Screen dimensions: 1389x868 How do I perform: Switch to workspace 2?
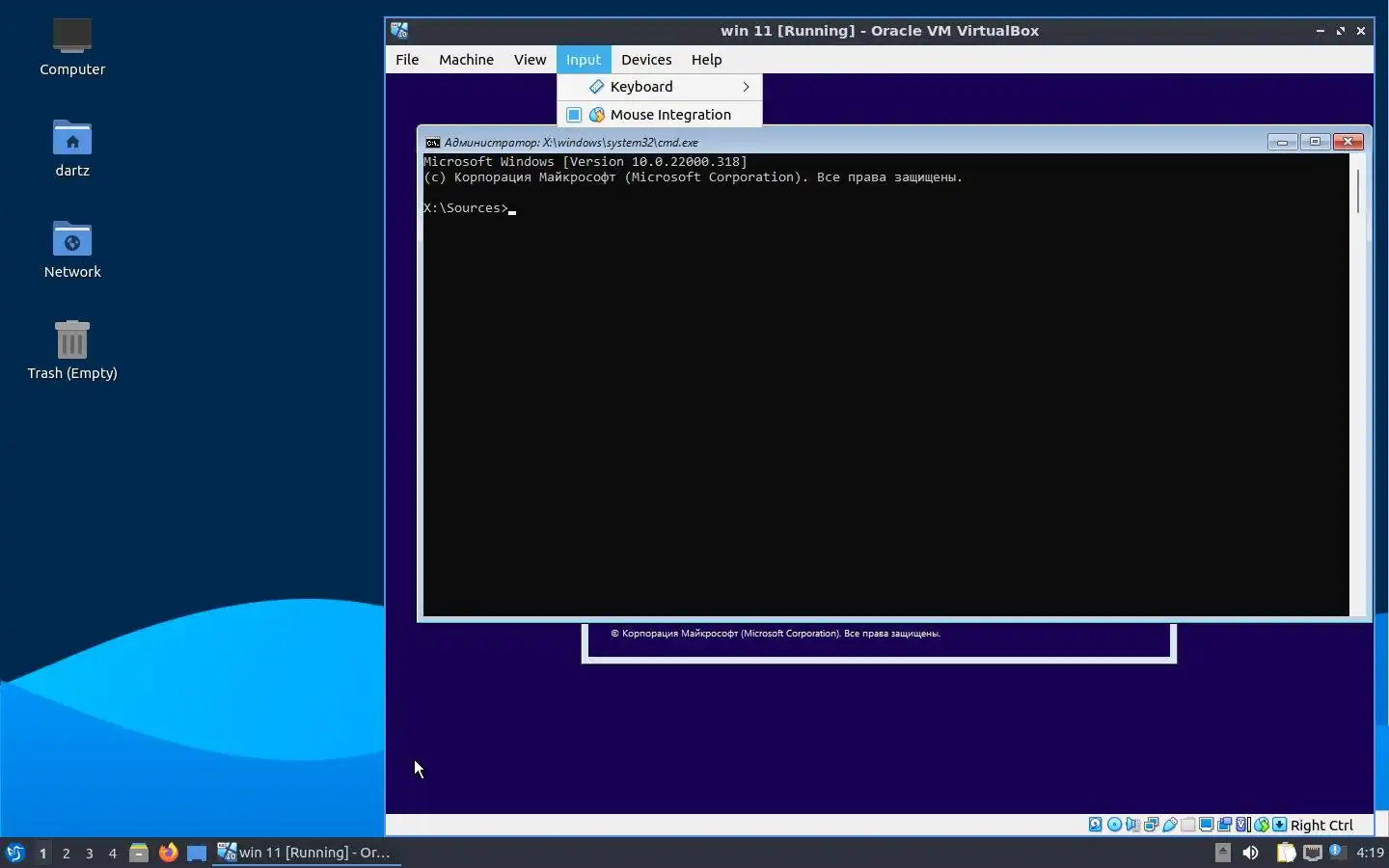pos(66,853)
